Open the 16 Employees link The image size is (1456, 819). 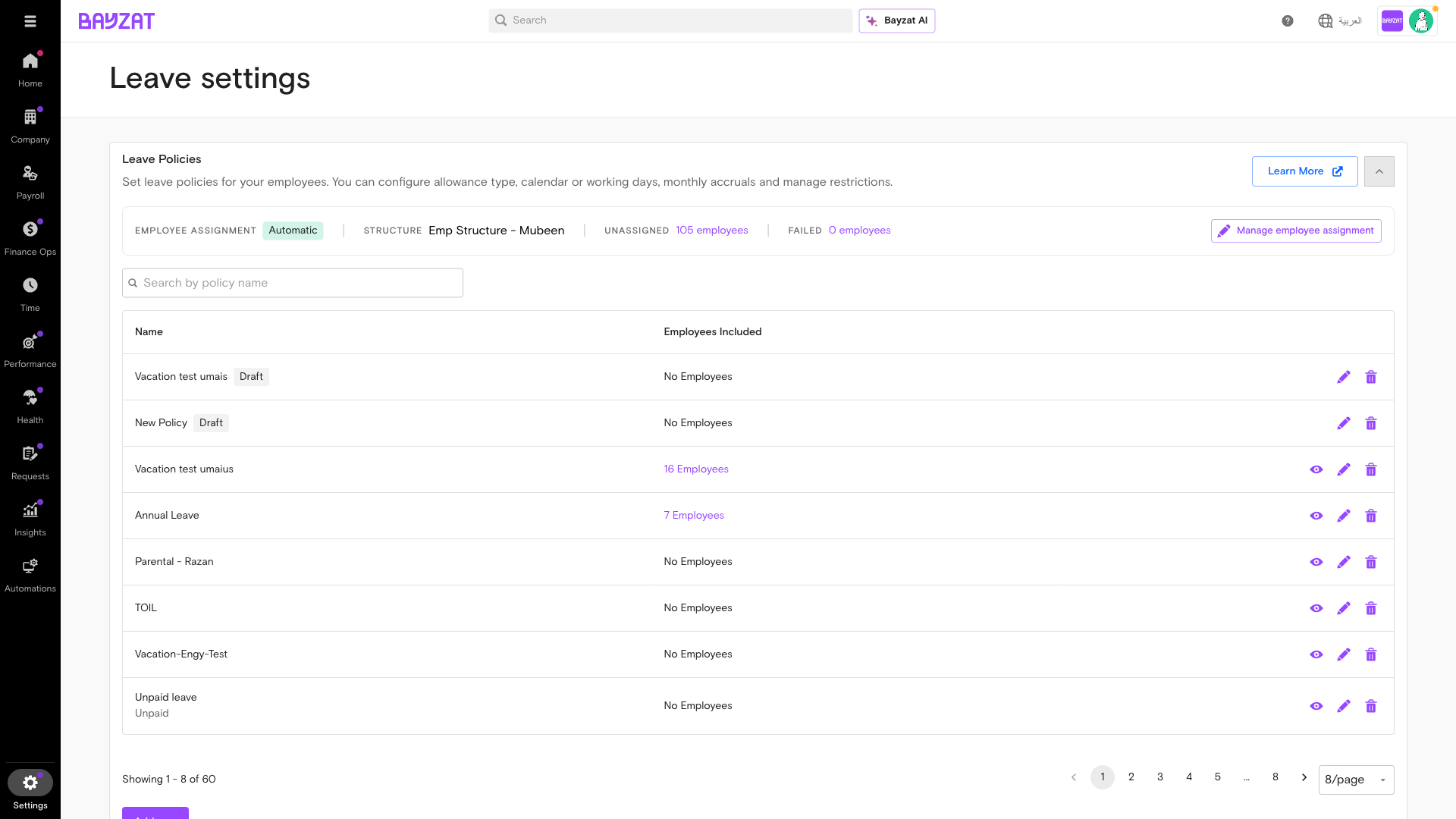click(x=696, y=469)
